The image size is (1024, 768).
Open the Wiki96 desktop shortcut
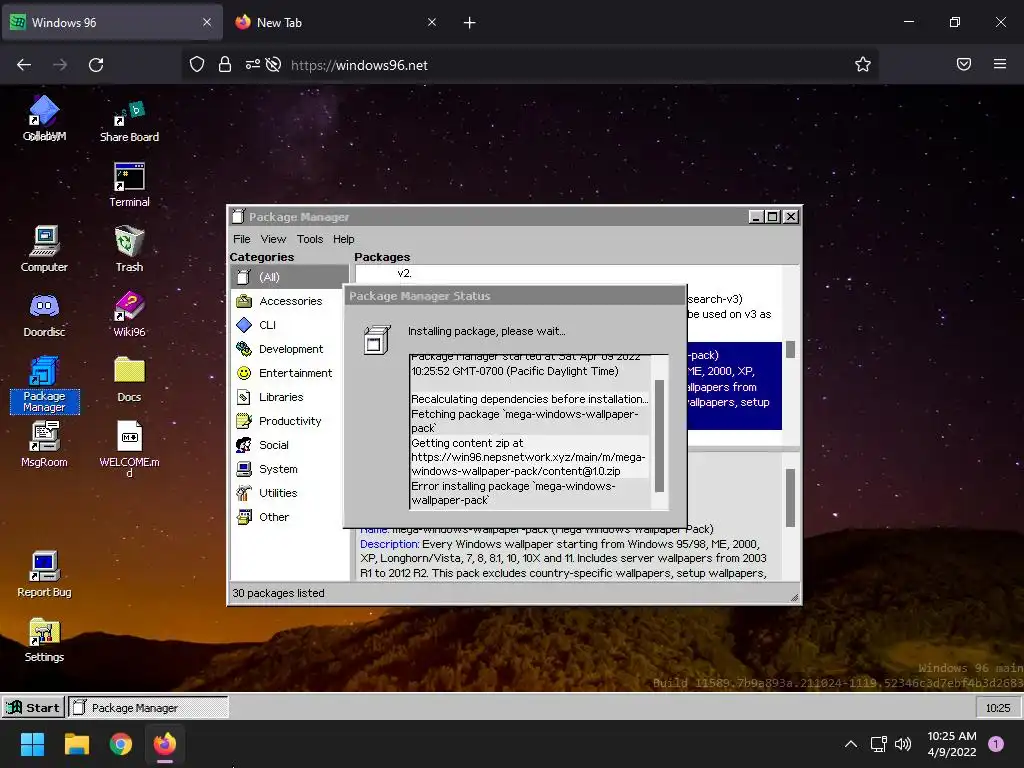click(129, 314)
